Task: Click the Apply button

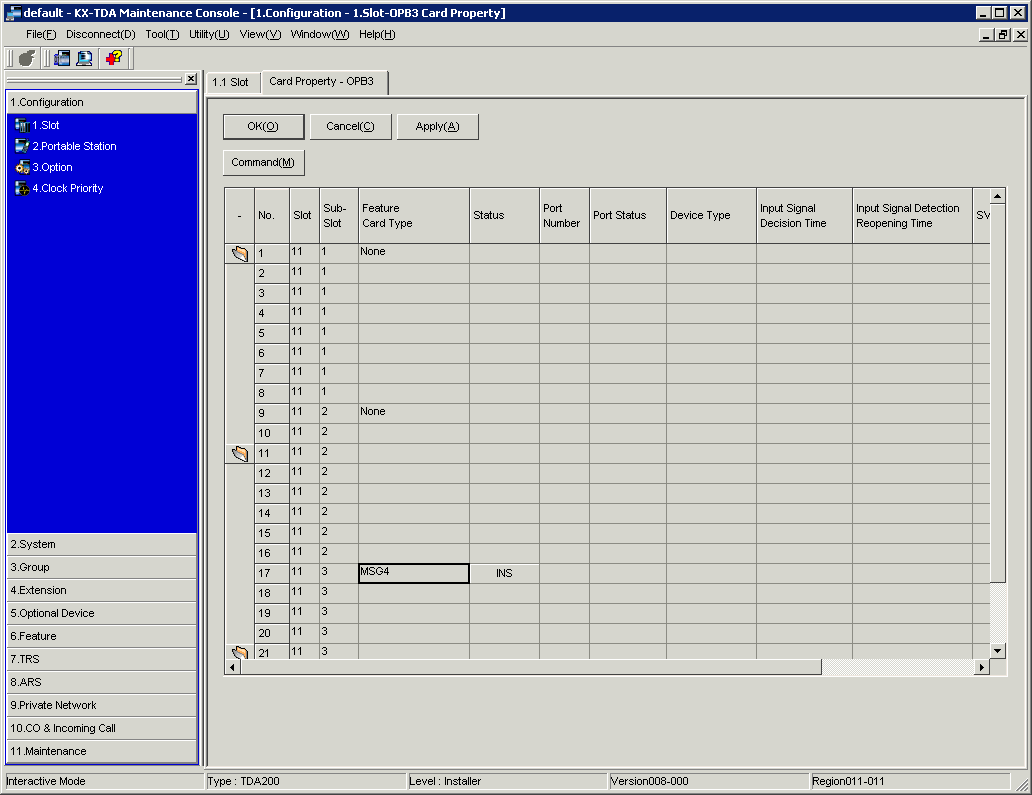Action: tap(437, 126)
